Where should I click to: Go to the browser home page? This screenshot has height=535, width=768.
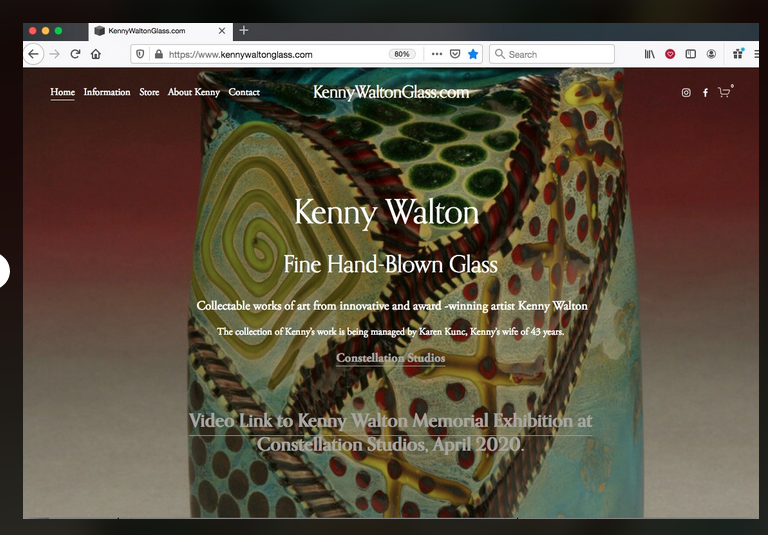coord(96,54)
